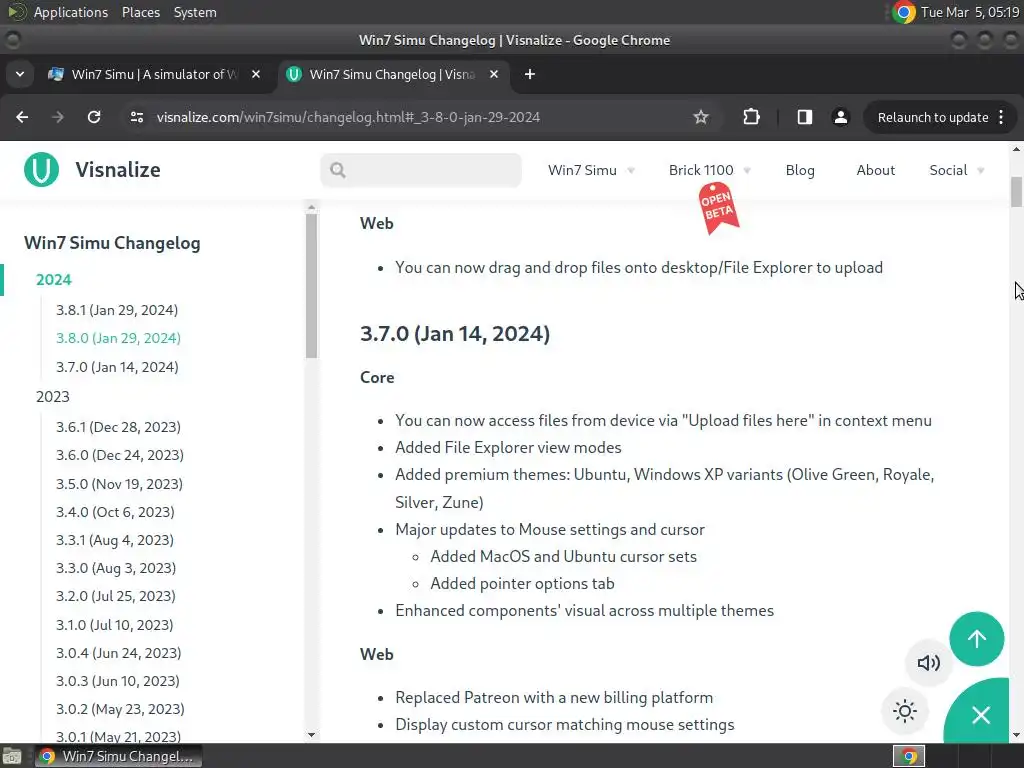Screen dimensions: 1024x768
Task: Open the Chrome three-dot menu
Action: pos(1001,117)
